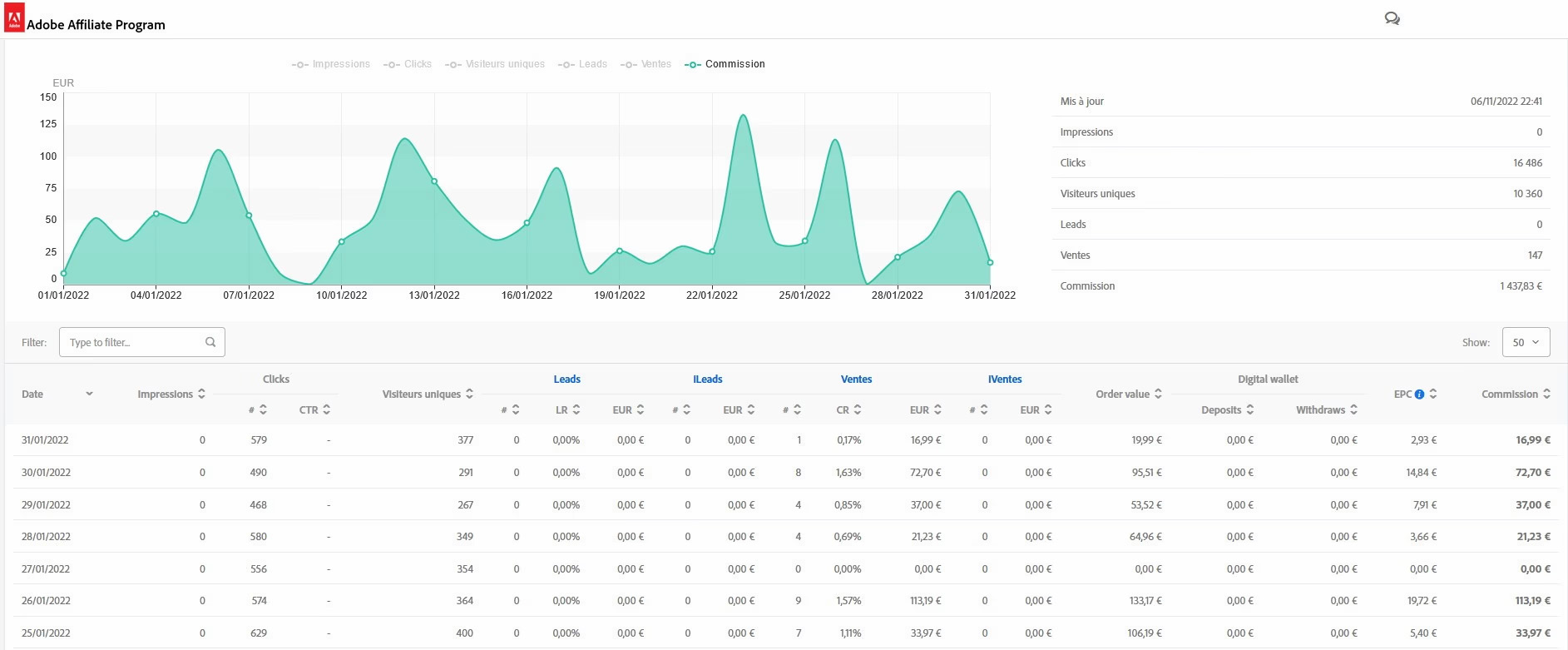1568x650 pixels.
Task: Toggle Commission series in chart legend
Action: point(725,64)
